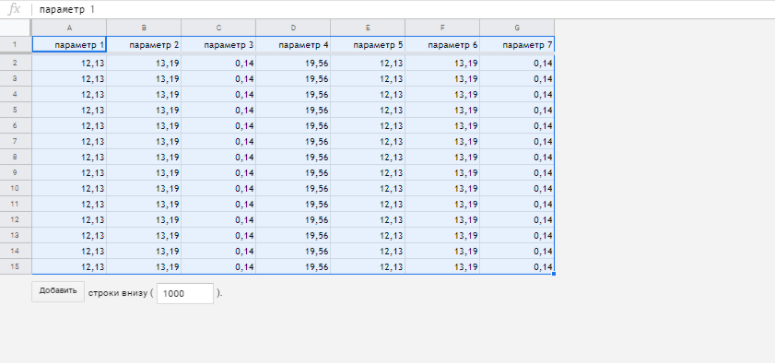Select column F header
The width and height of the screenshot is (776, 363).
click(x=442, y=28)
